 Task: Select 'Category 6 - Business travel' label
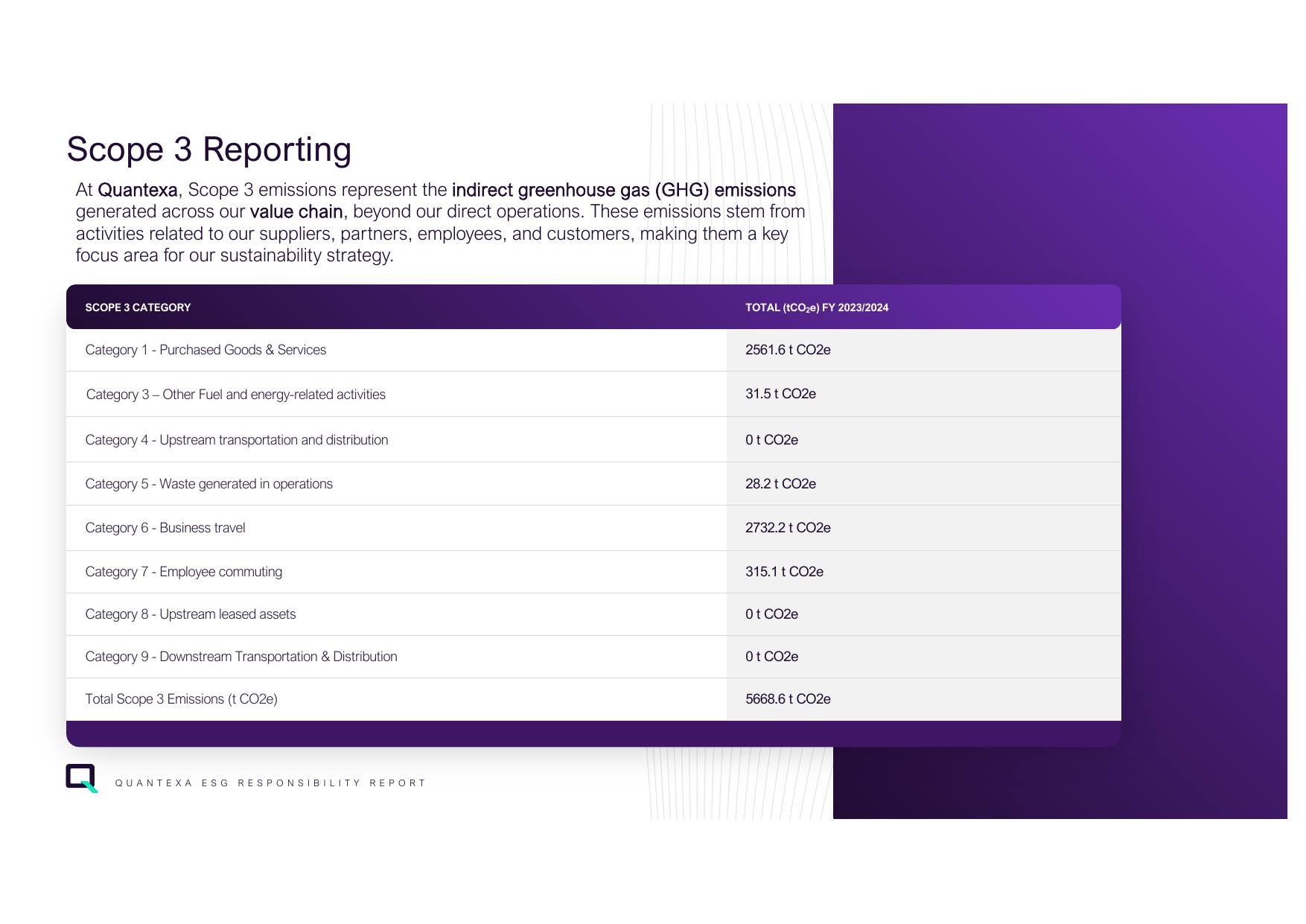[165, 528]
